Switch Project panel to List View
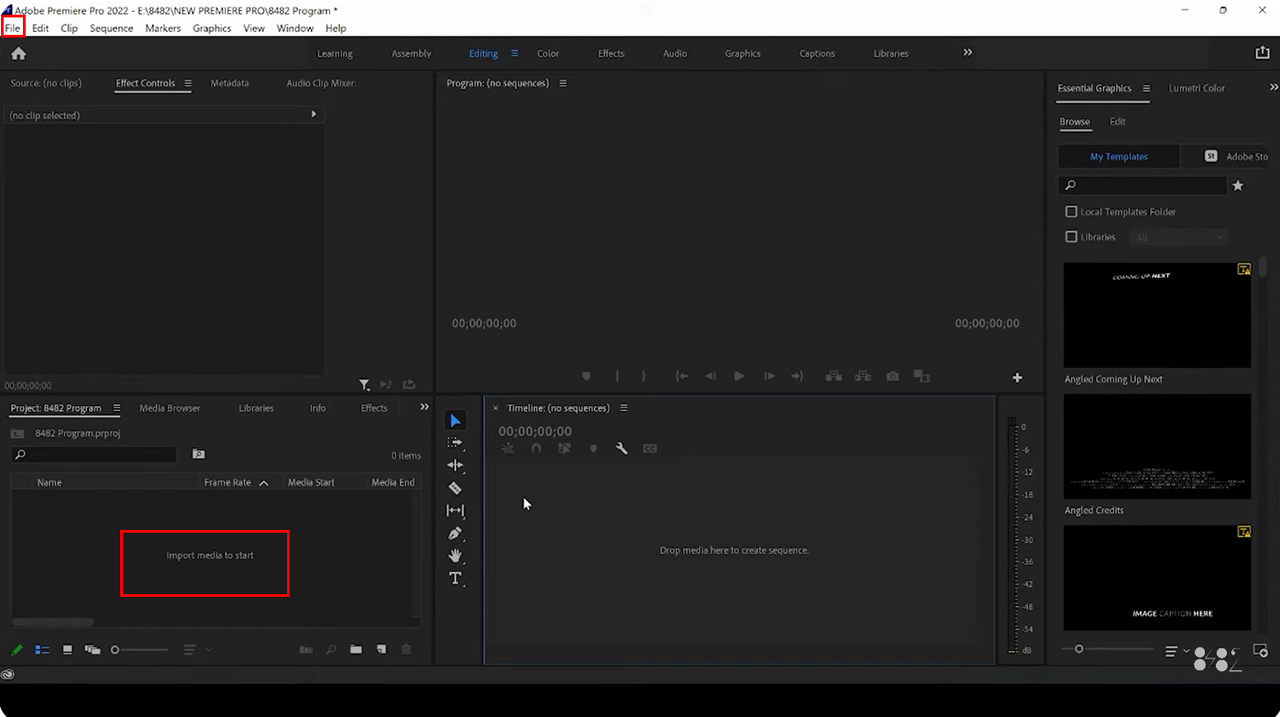Screen dimensions: 1280x717 [x=42, y=649]
